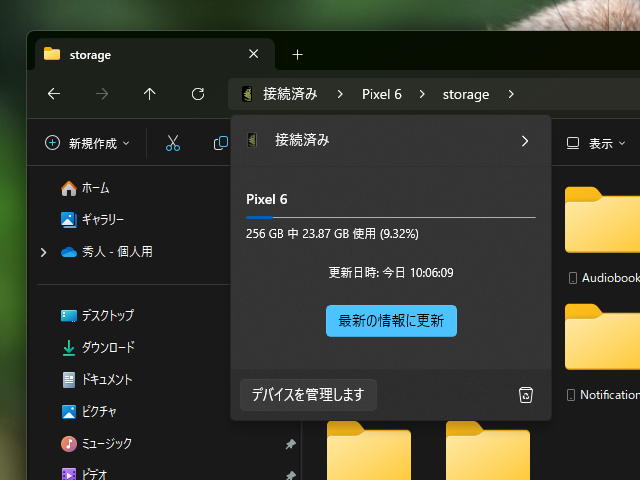Close the storage tab
Viewport: 640px width, 480px height.
pos(253,54)
